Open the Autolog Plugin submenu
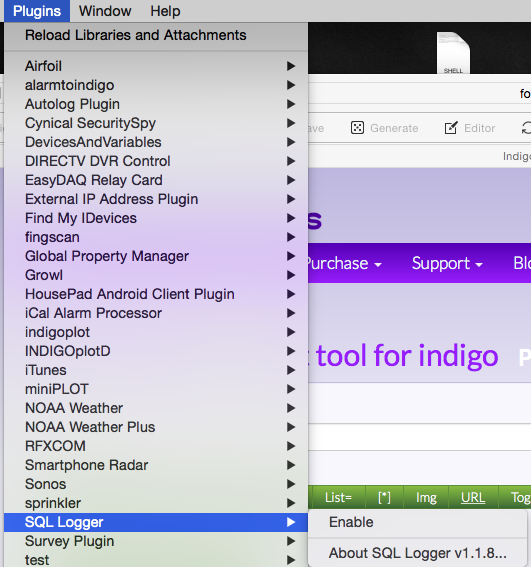531x567 pixels. pos(156,104)
